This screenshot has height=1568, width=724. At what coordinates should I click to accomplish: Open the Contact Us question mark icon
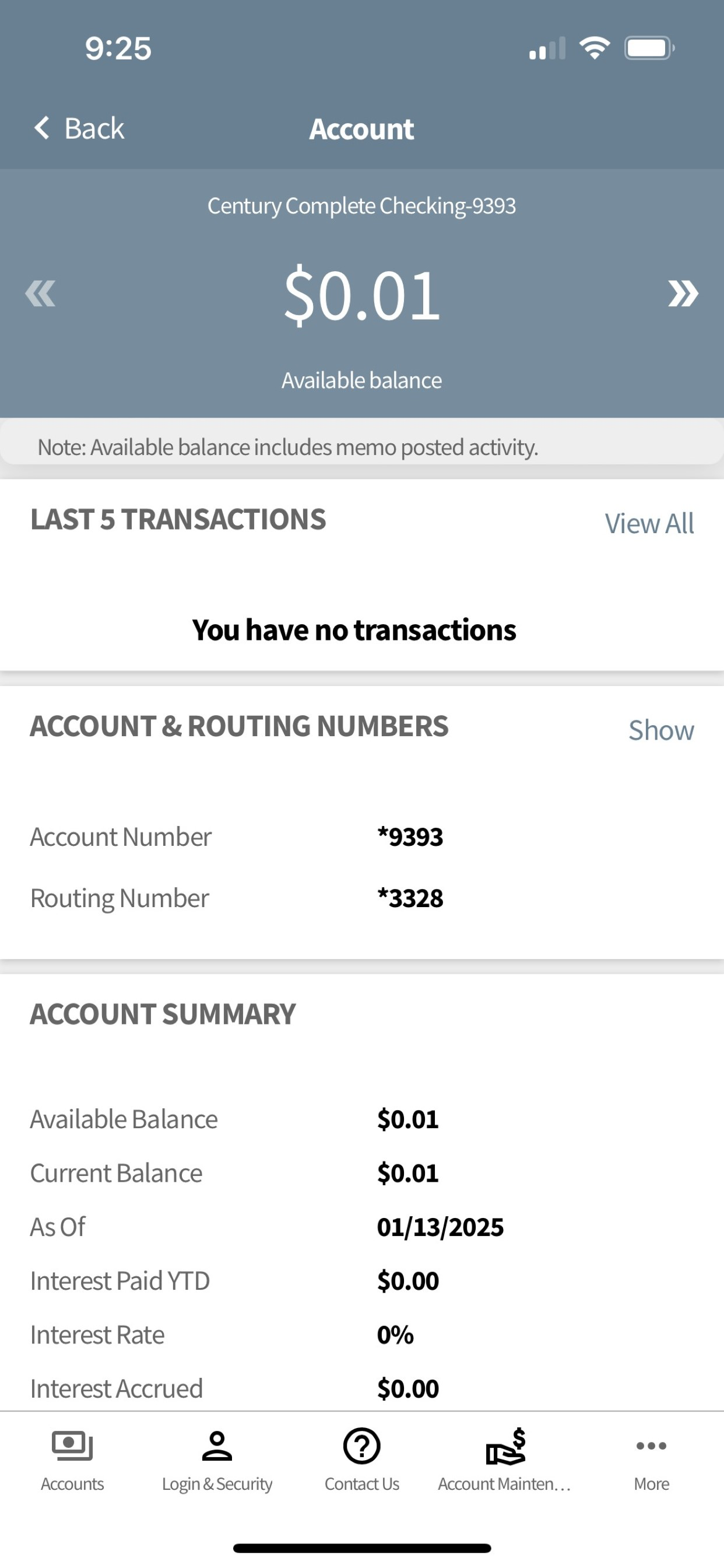tap(362, 1445)
